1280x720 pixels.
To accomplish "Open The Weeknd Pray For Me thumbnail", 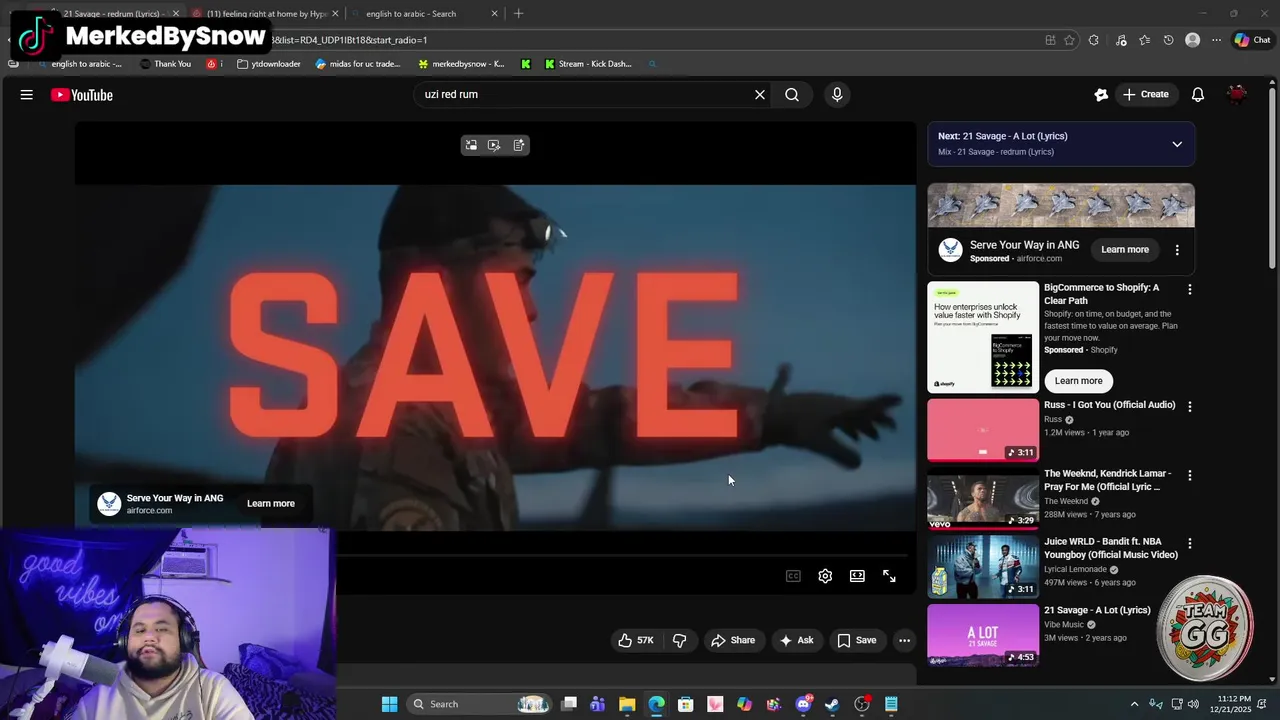I will coord(983,498).
